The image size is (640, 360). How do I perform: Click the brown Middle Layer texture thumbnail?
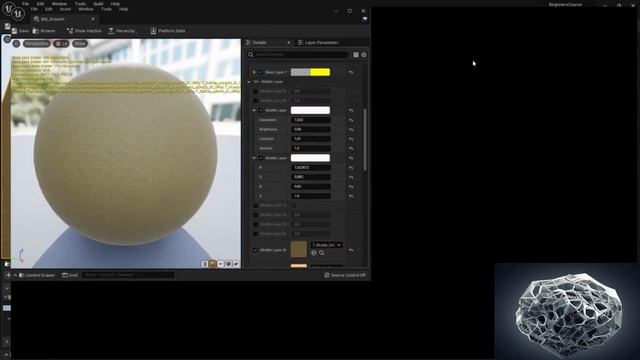pos(298,249)
